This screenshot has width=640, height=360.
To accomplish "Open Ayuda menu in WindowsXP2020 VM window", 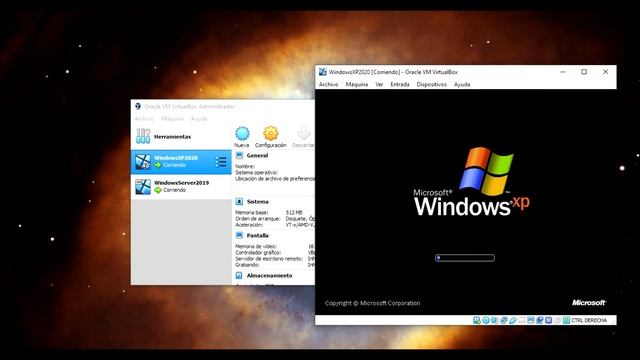I will pyautogui.click(x=462, y=84).
